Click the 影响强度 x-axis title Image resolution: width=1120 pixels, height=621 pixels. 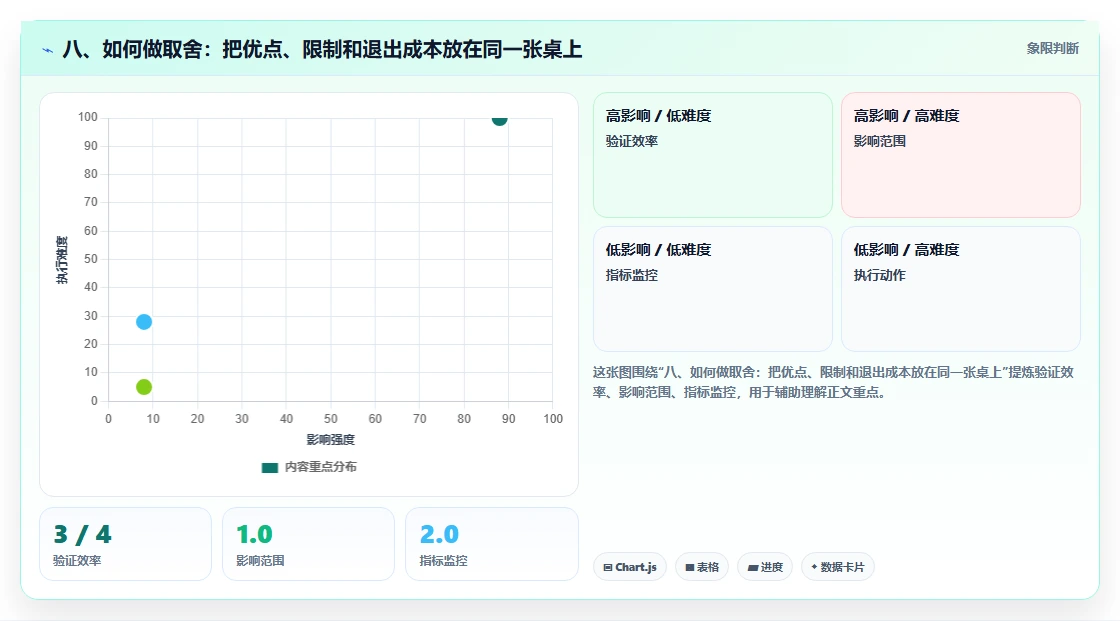[x=331, y=439]
